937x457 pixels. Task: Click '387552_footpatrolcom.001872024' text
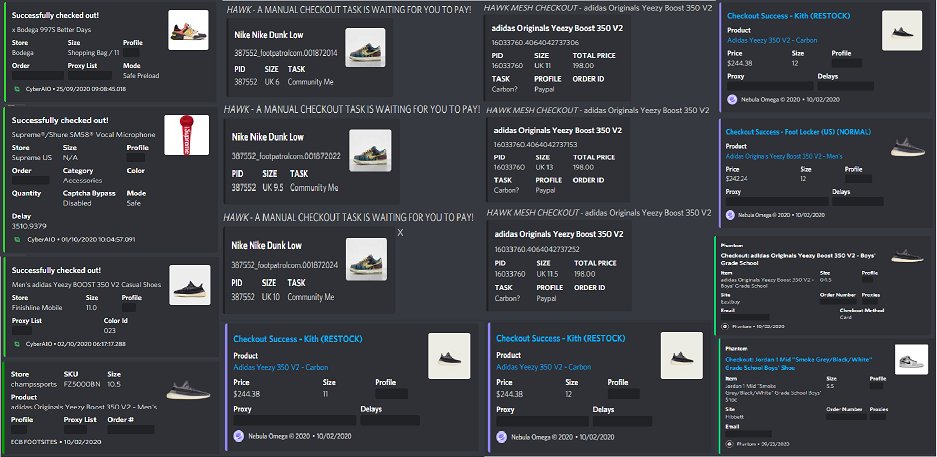click(284, 265)
